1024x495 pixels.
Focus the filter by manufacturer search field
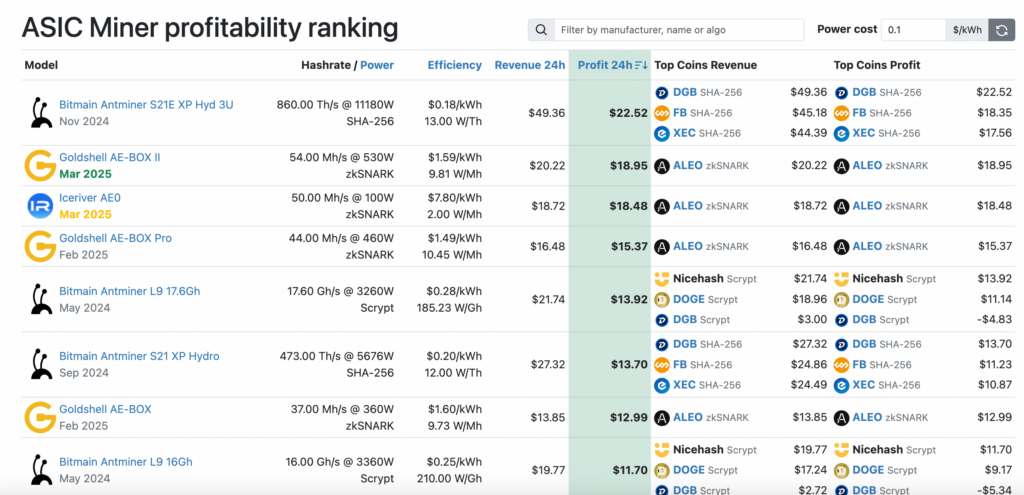point(678,30)
